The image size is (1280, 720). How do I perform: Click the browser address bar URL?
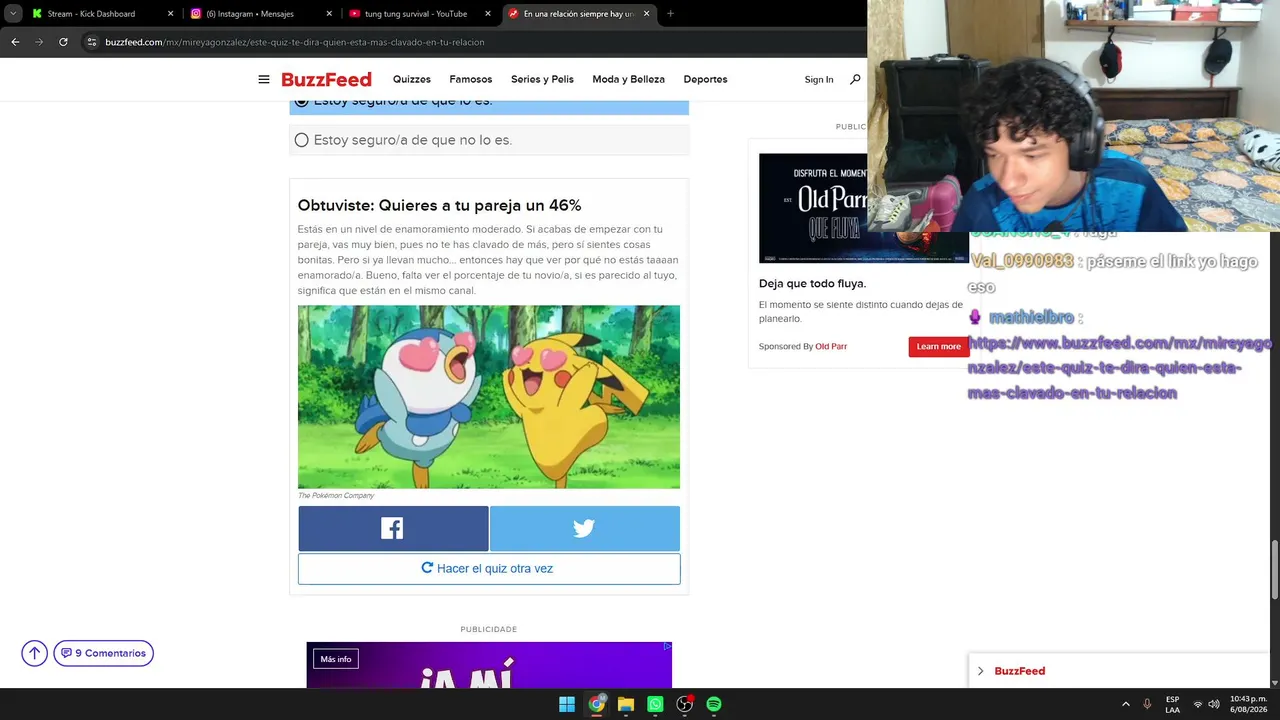294,42
